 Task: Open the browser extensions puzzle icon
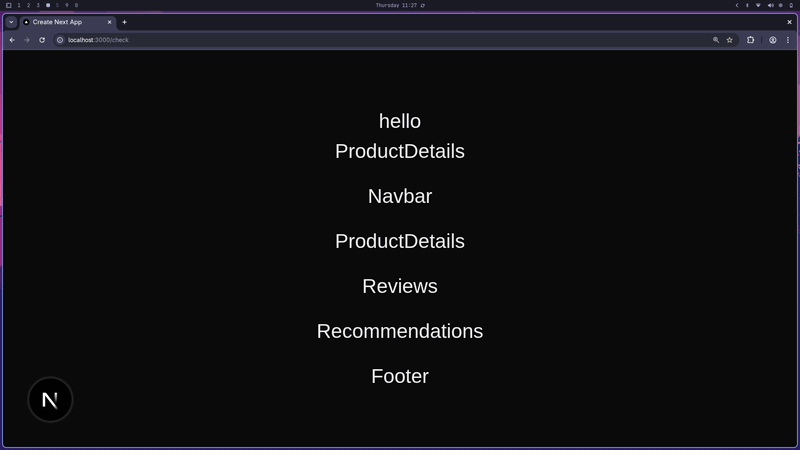751,40
